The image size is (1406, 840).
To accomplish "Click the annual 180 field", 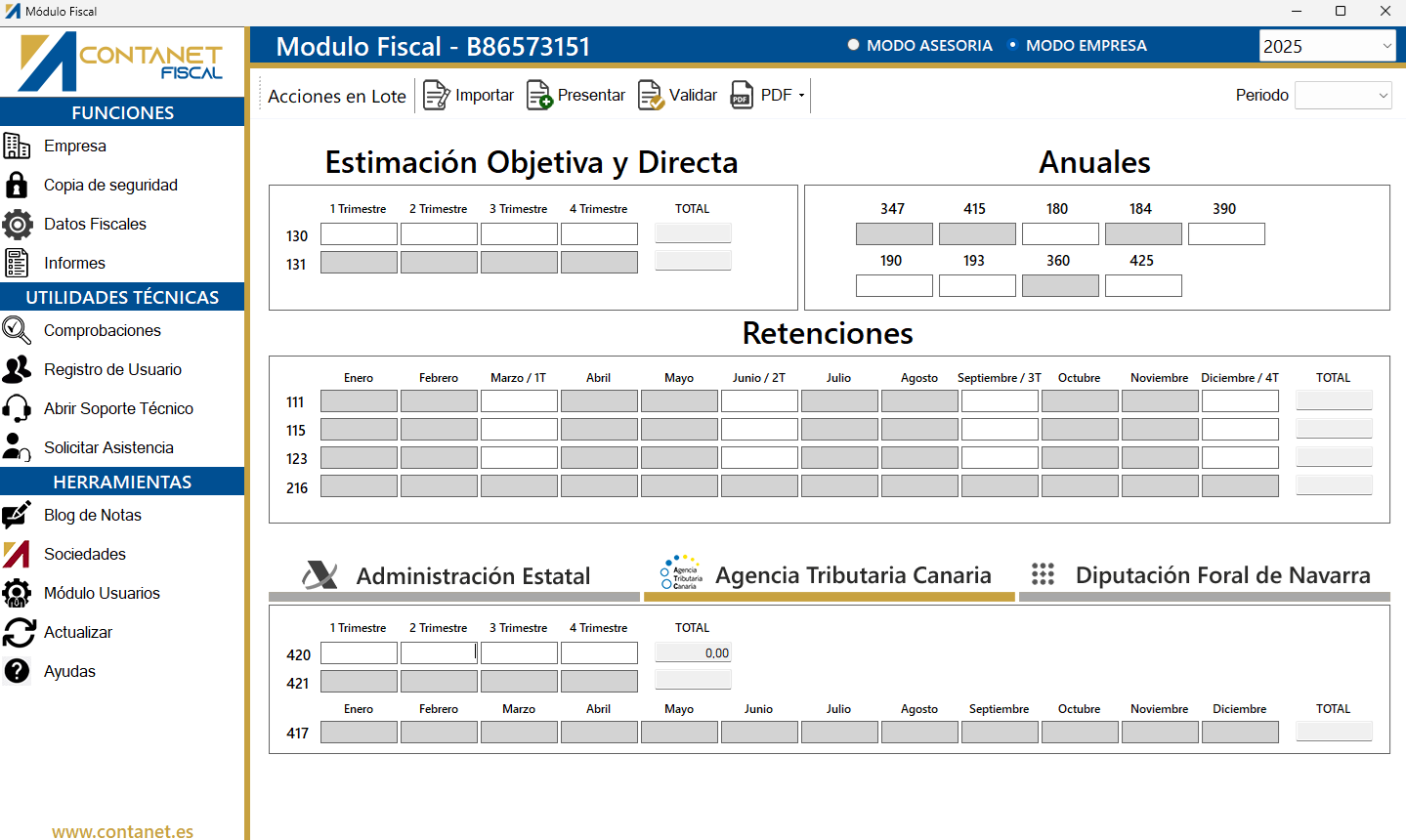I will [1060, 234].
